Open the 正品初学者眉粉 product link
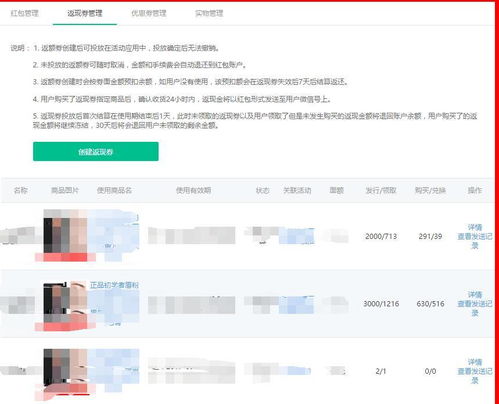Screen dimensions: 499x404 [x=114, y=285]
